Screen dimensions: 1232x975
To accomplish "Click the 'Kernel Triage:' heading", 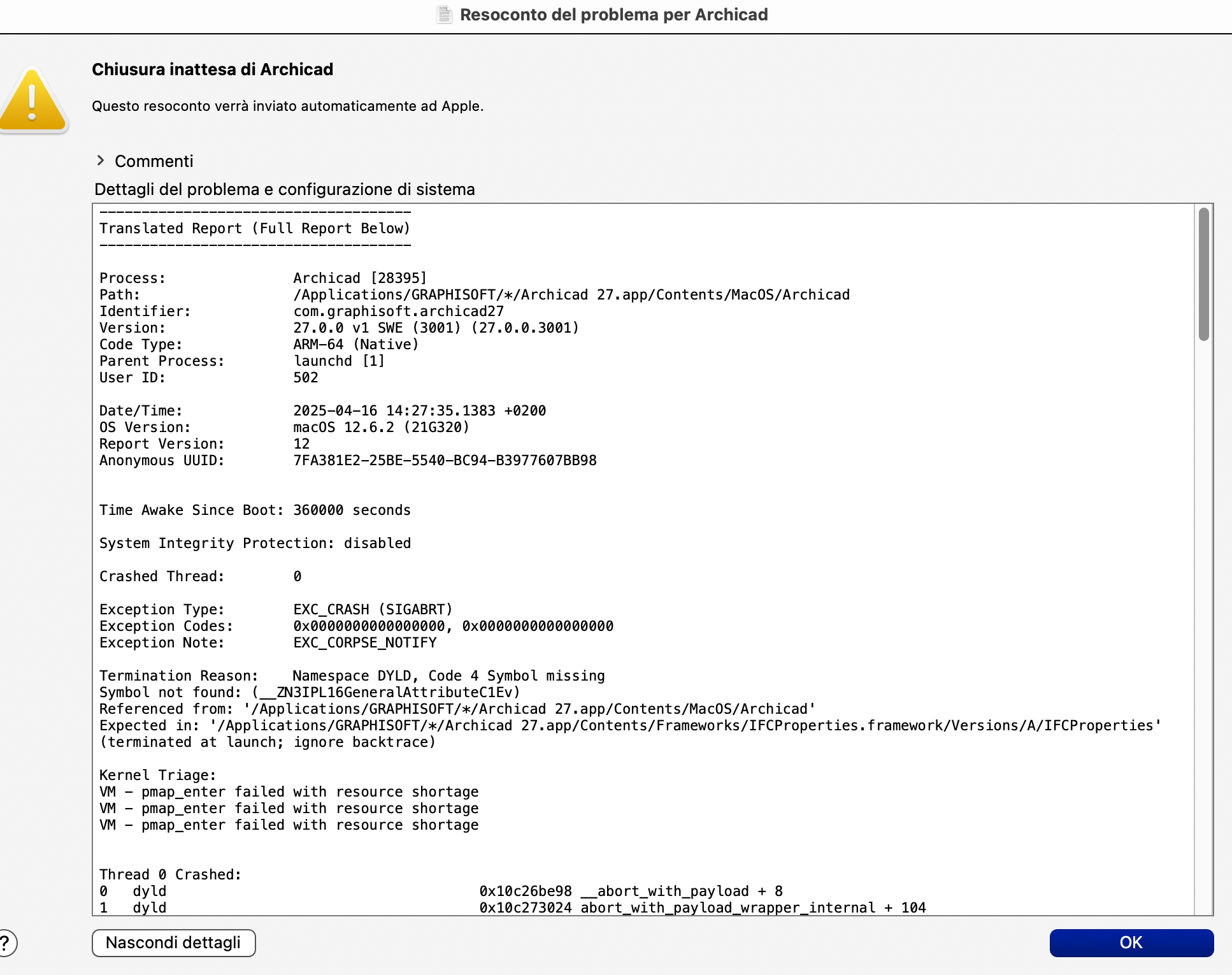I will click(x=157, y=775).
